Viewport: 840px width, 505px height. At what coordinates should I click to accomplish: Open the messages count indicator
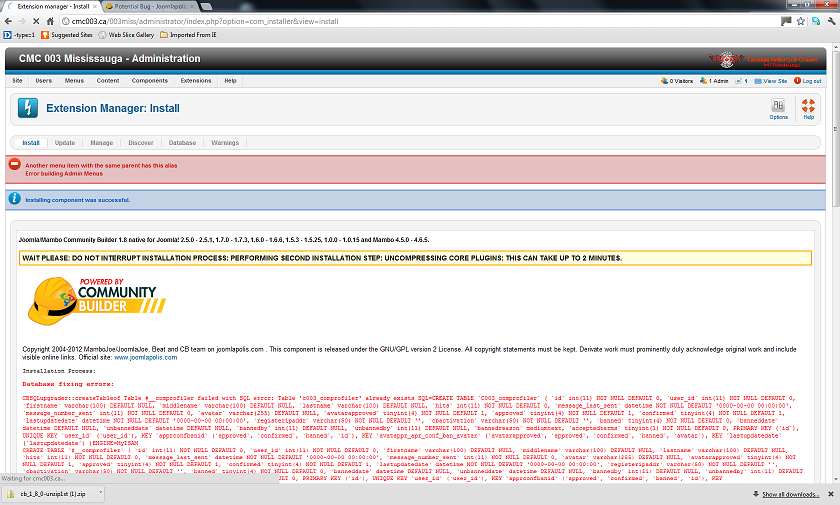(741, 81)
